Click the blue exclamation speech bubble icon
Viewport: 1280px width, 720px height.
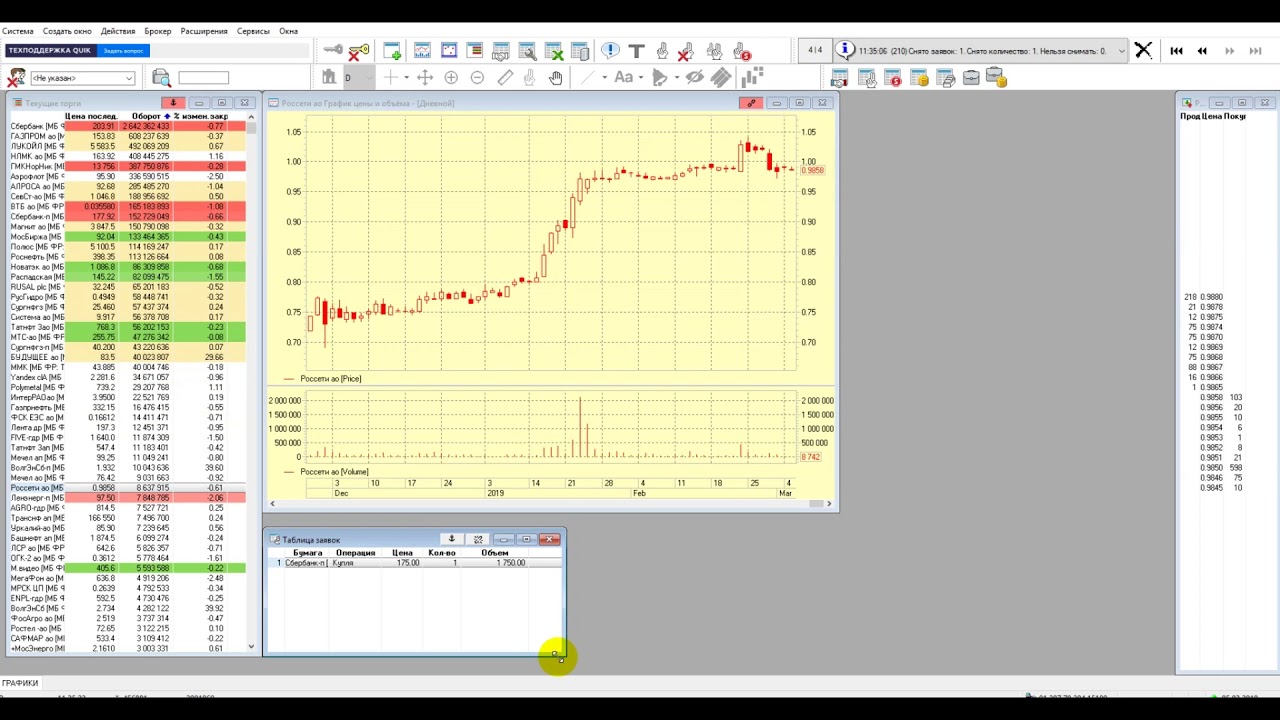(610, 51)
